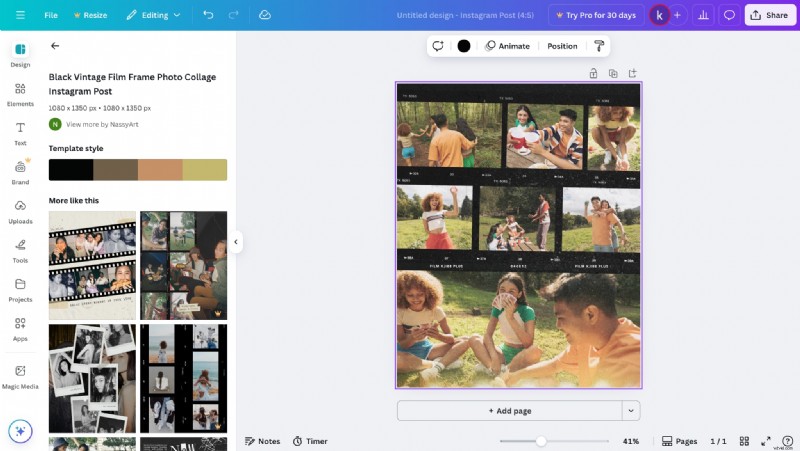Select the large card-playing photo on canvas
This screenshot has width=800, height=451.
click(518, 330)
